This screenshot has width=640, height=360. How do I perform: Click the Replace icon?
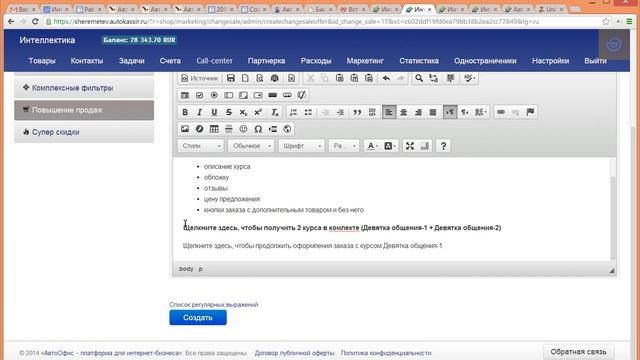[x=434, y=78]
